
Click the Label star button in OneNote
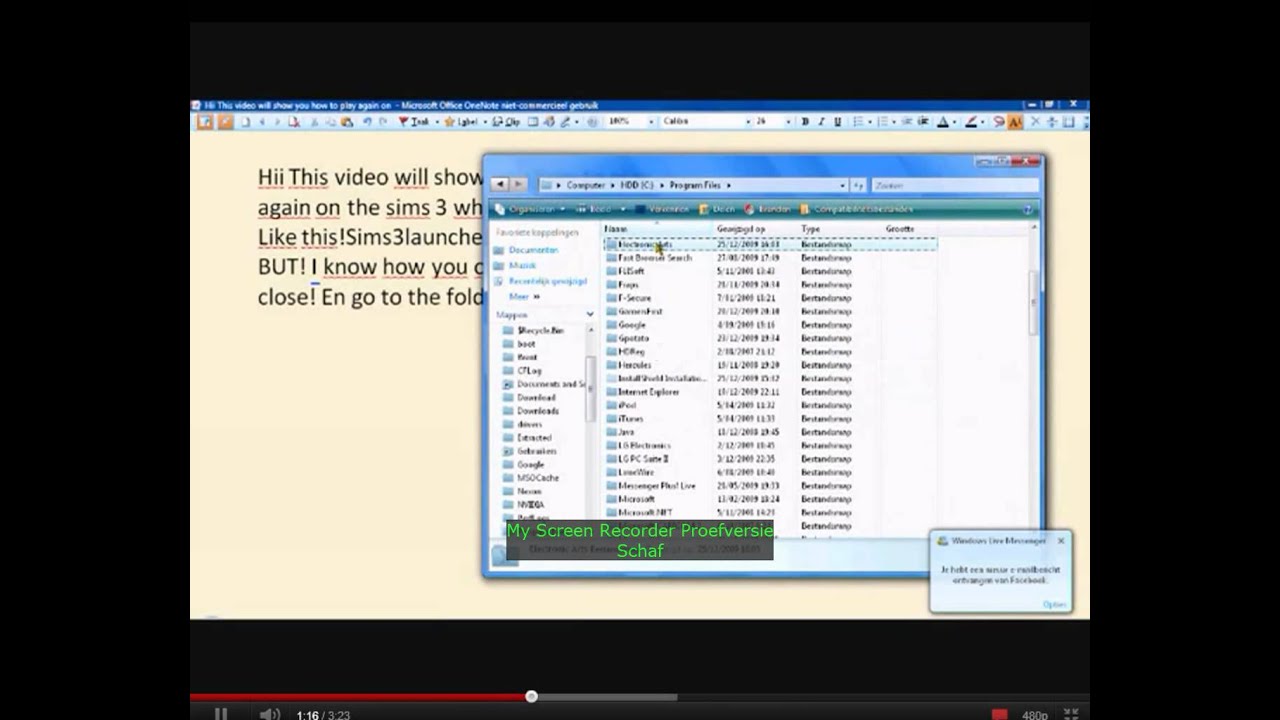462,122
